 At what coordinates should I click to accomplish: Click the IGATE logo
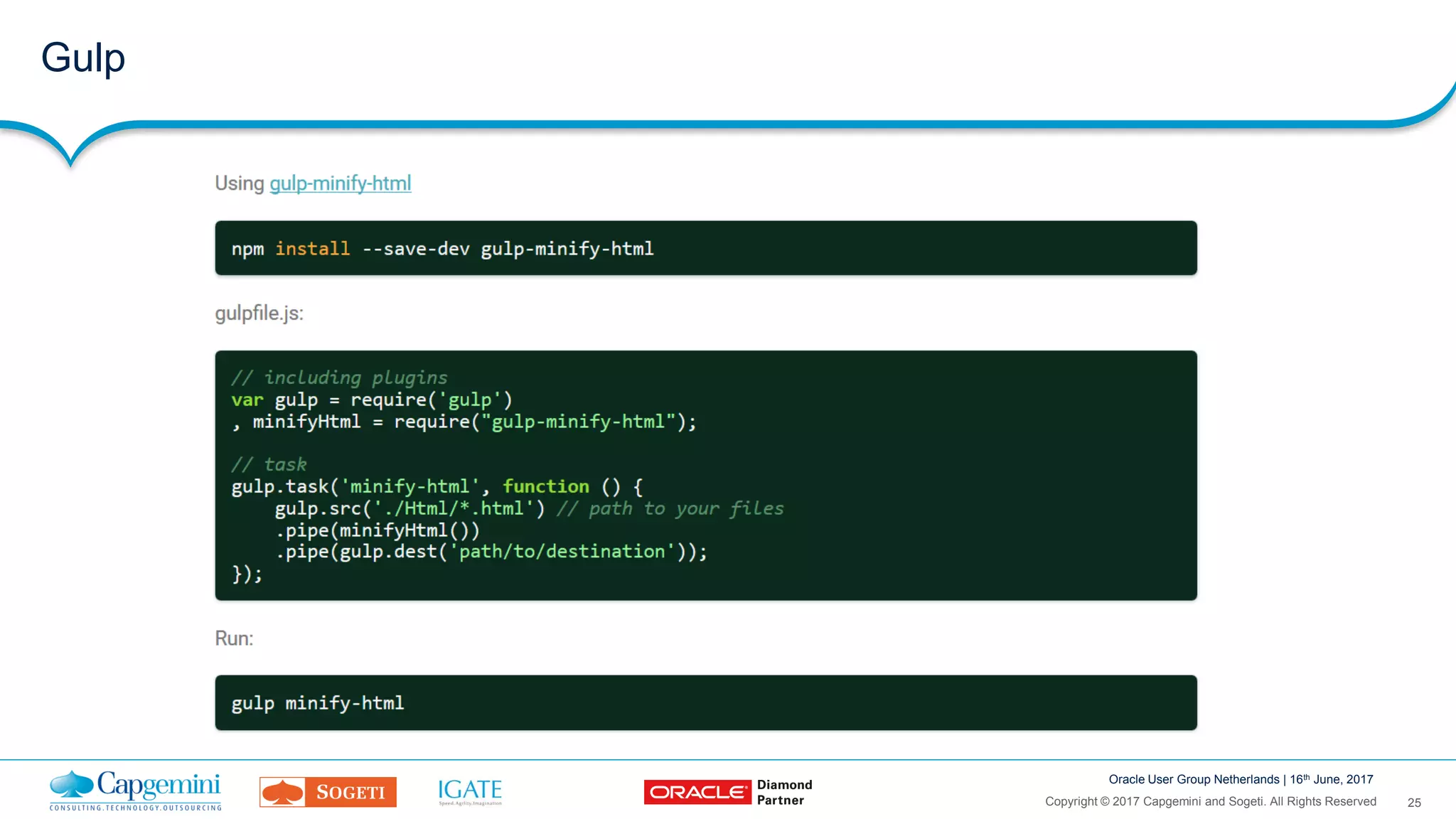click(470, 791)
